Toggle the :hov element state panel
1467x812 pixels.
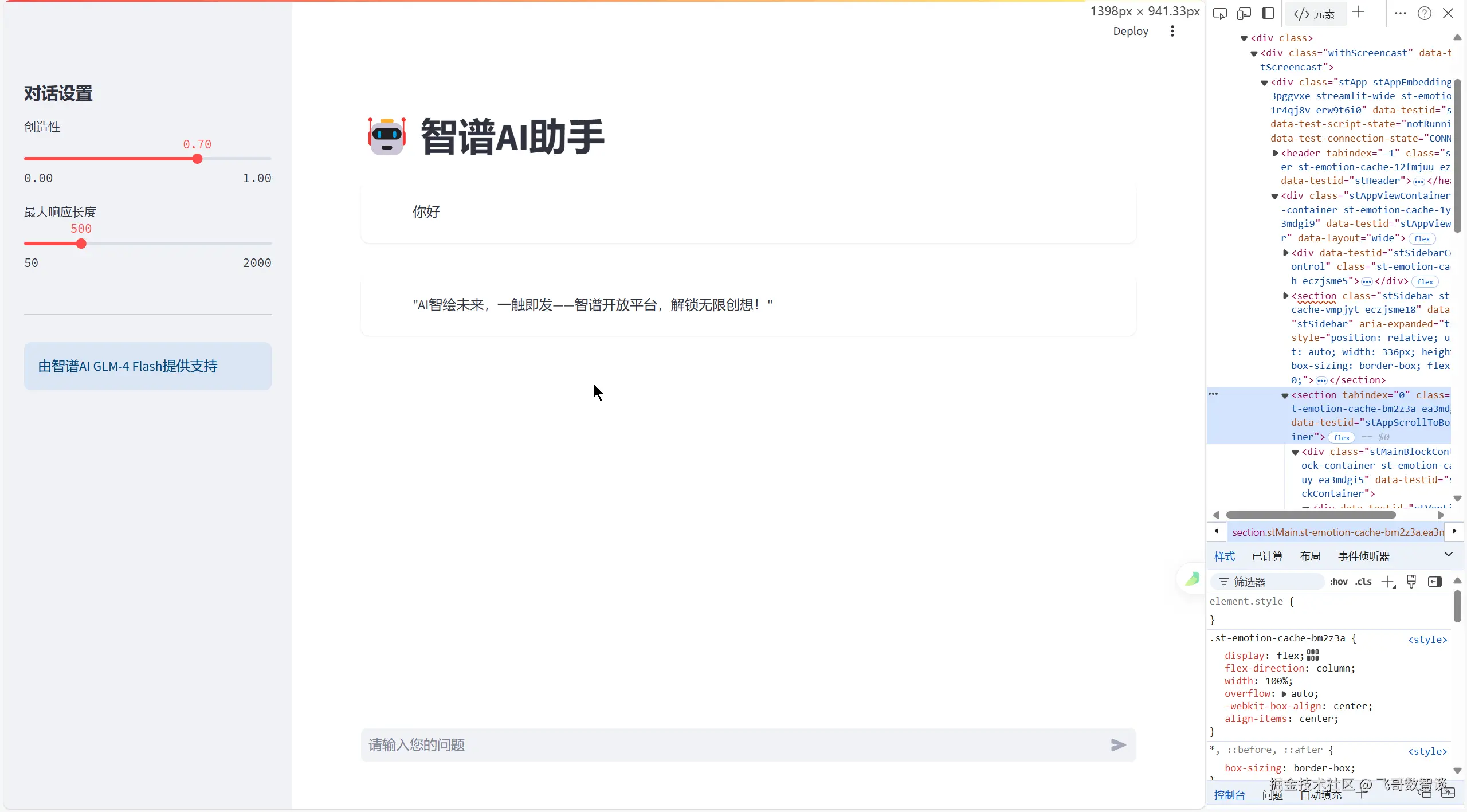(x=1339, y=582)
